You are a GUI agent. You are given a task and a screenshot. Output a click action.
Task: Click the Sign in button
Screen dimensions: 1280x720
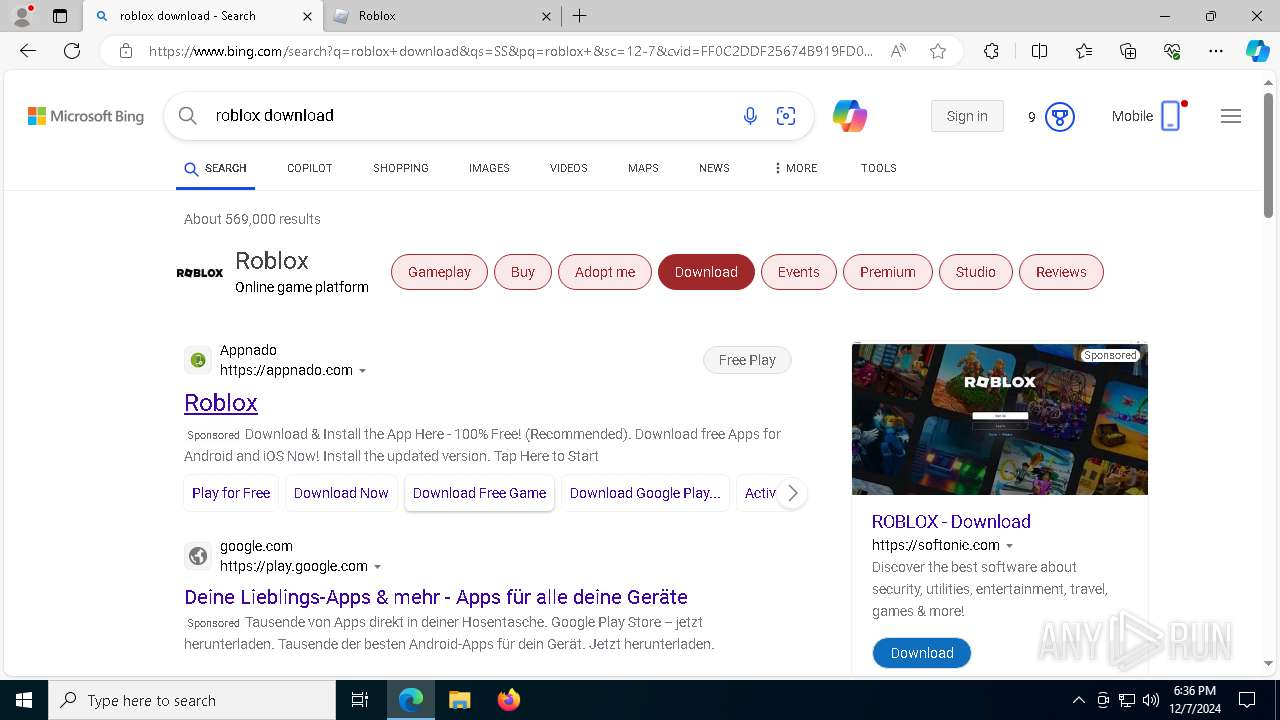[x=967, y=116]
